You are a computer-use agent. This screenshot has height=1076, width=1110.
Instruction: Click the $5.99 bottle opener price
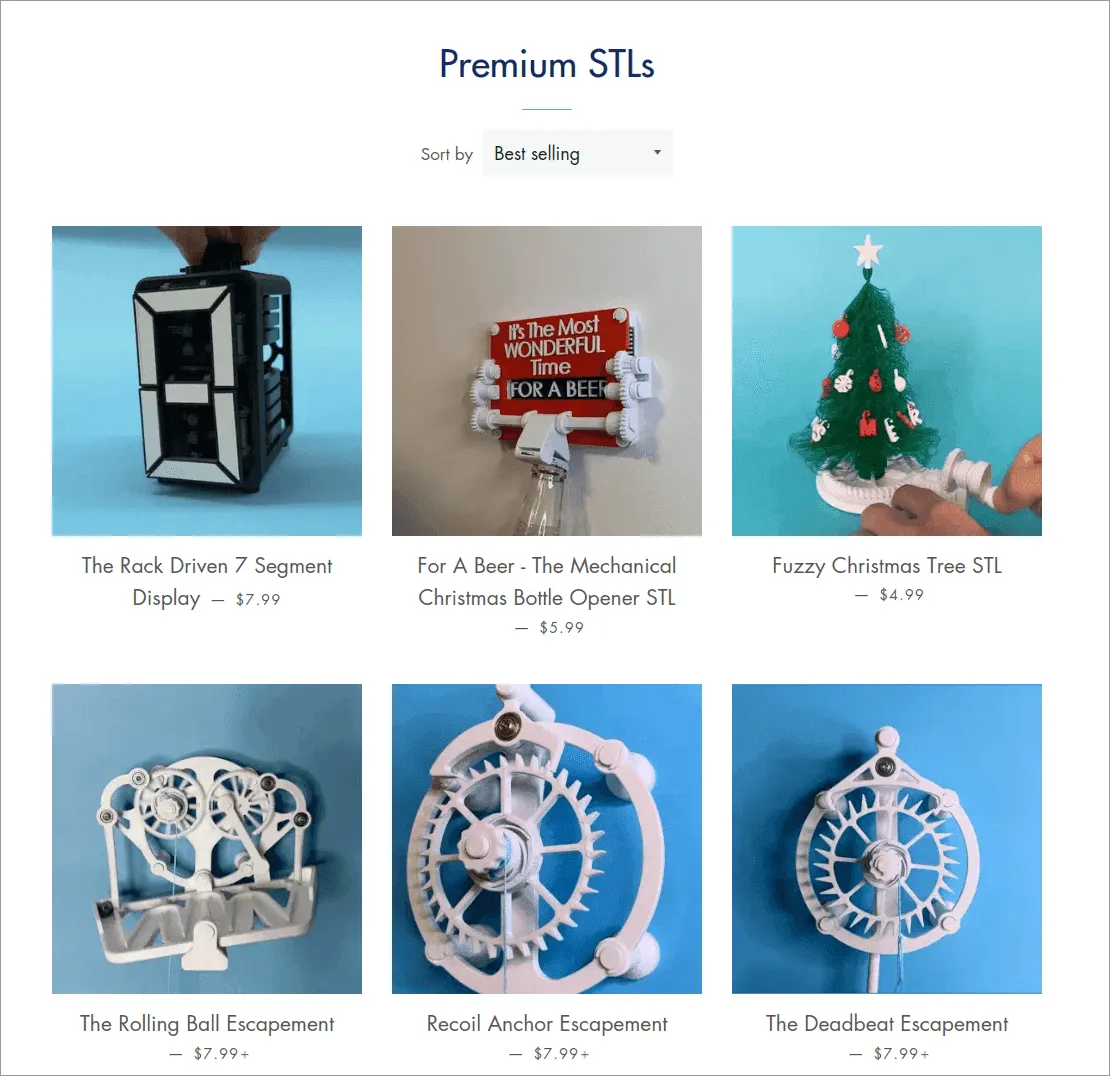(x=561, y=628)
